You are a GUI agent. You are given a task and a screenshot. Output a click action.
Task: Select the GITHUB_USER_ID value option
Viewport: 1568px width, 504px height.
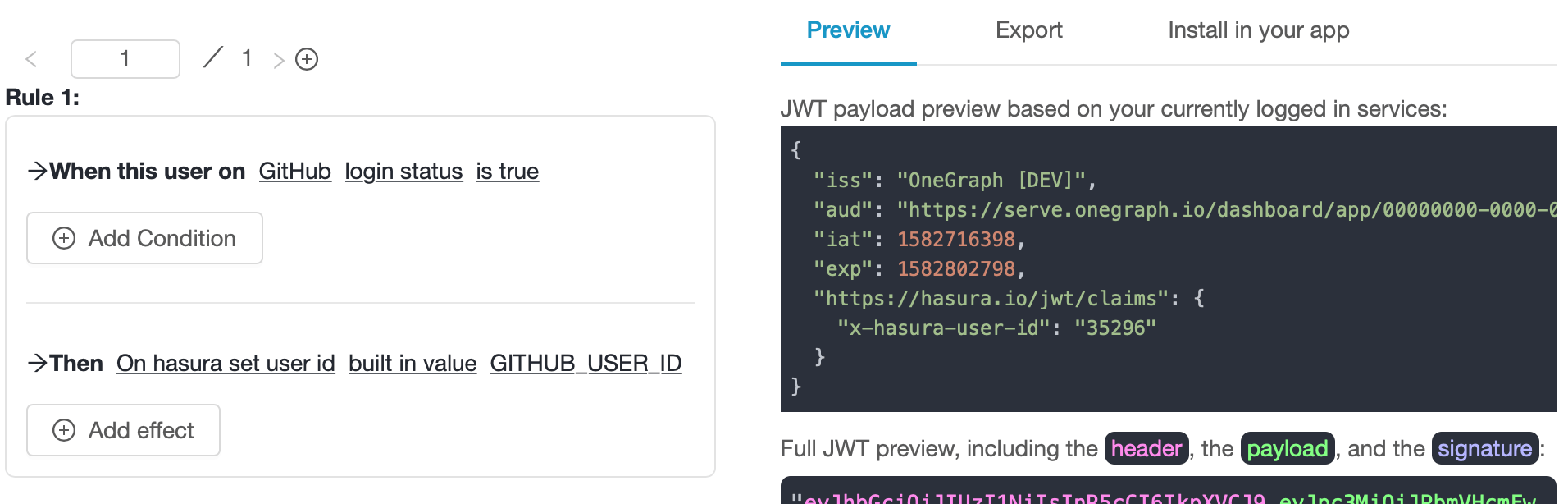click(x=586, y=363)
